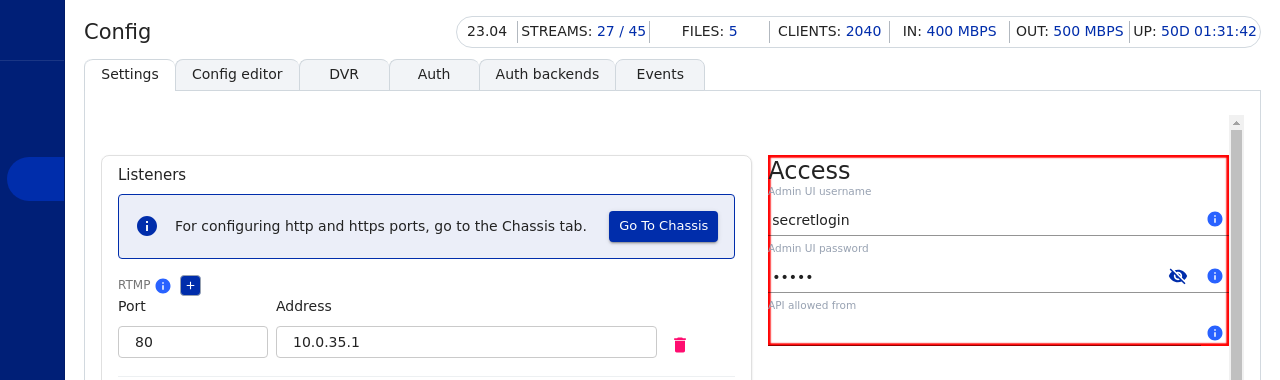
Task: Click info icon beside Admin UI username
Action: point(1215,219)
